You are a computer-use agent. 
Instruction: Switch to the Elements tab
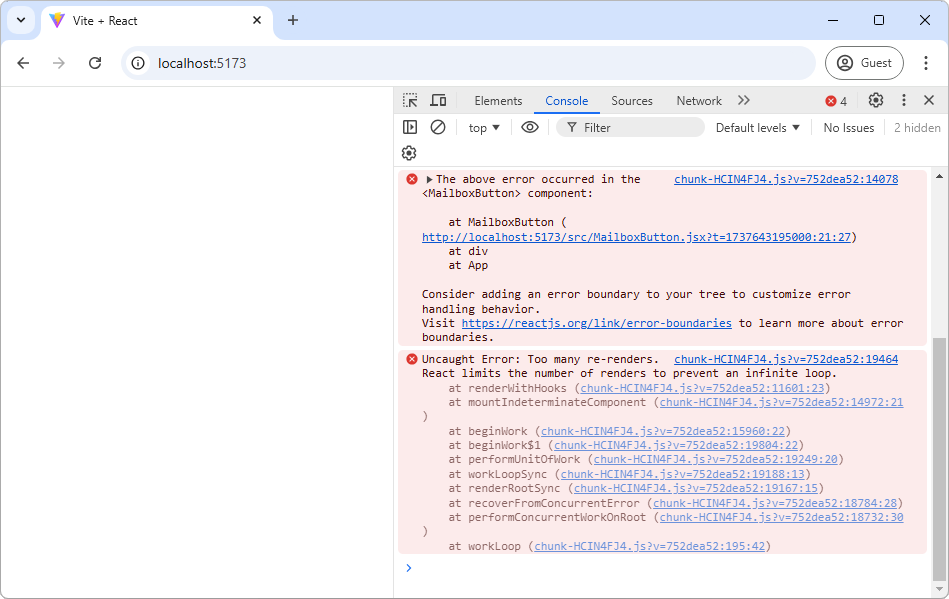click(498, 101)
